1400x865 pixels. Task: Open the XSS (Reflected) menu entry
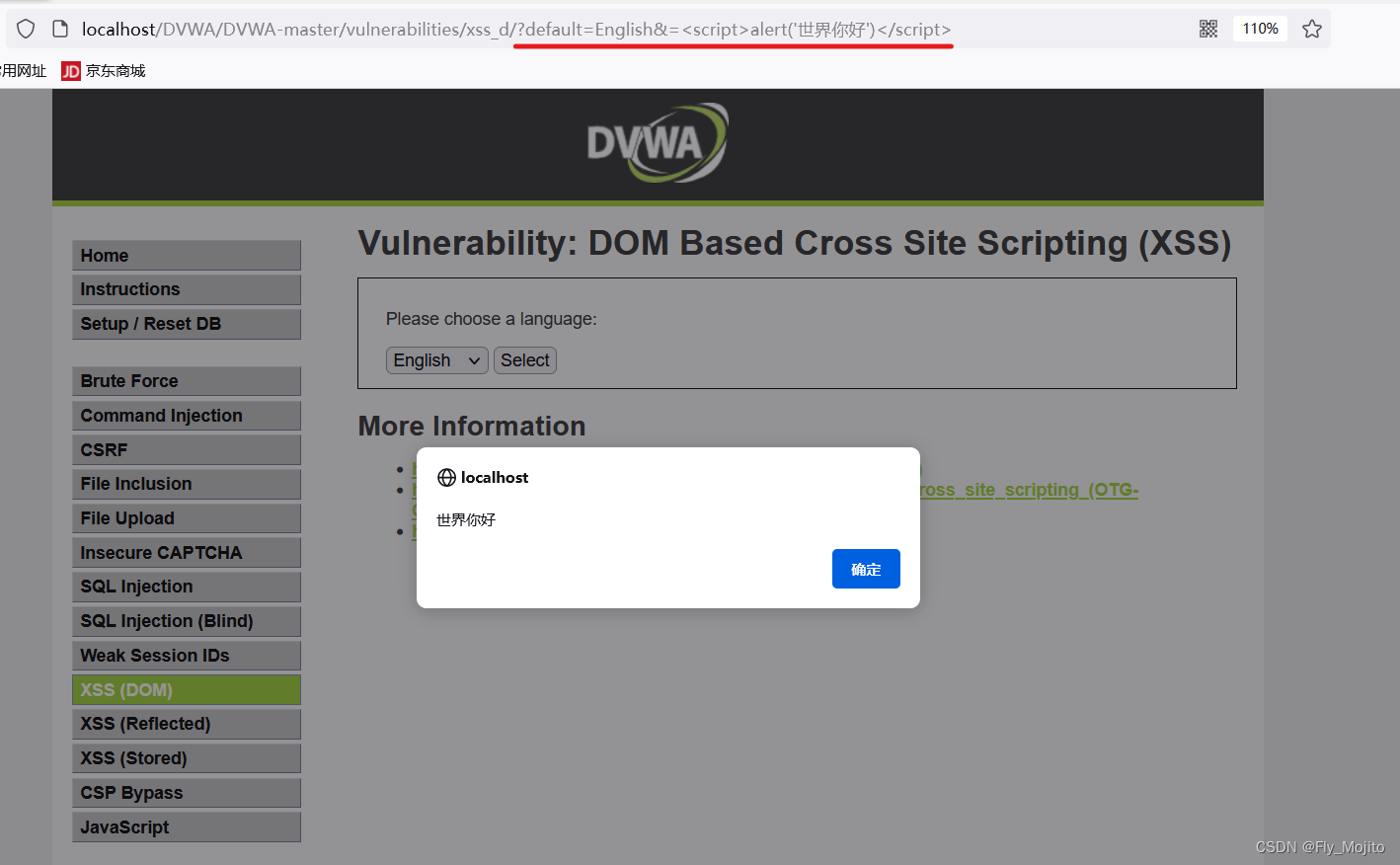tap(186, 724)
